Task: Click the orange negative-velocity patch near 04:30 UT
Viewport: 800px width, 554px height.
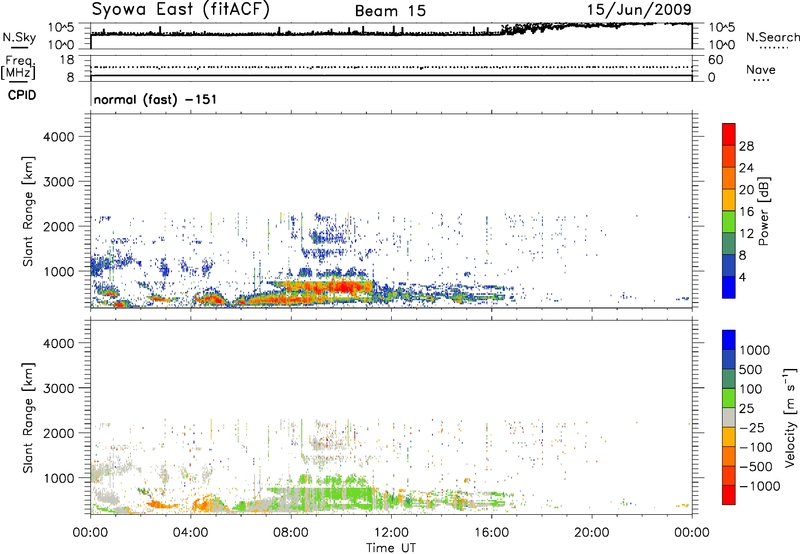Action: [206, 504]
